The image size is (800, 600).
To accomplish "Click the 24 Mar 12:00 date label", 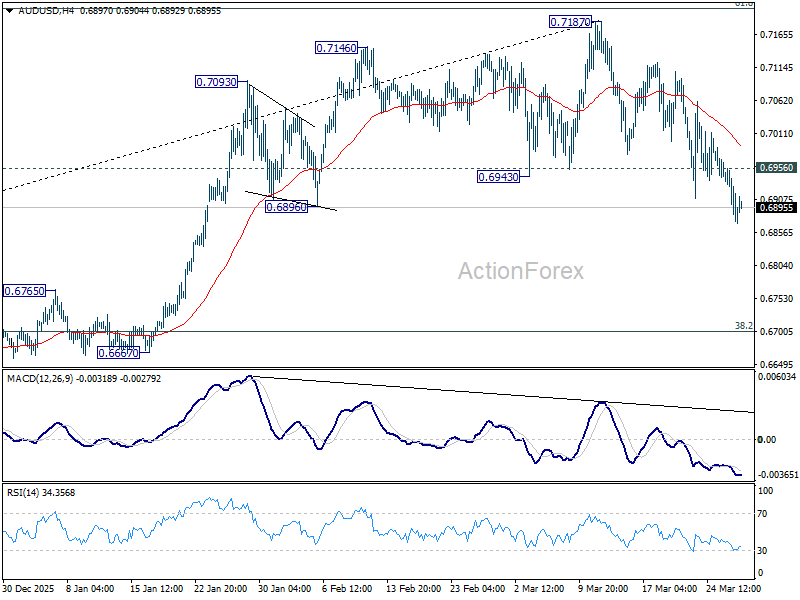I will pos(734,588).
